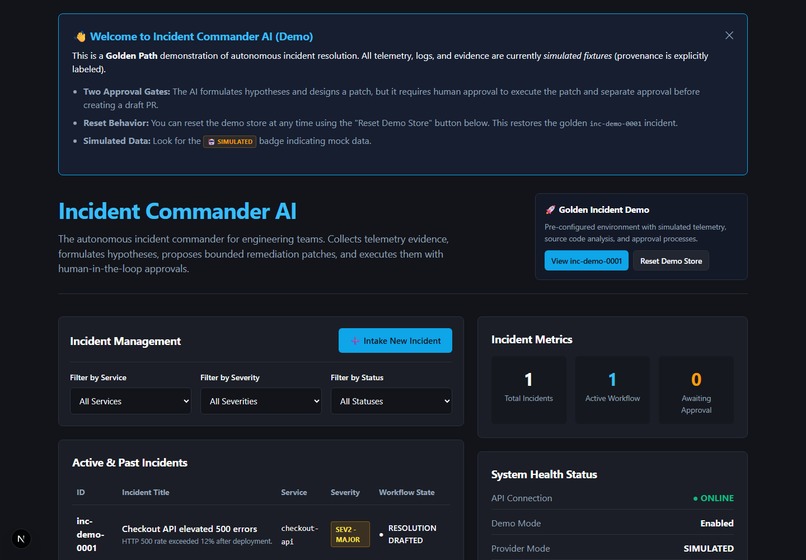Click the Next.js round logo icon
The image size is (806, 560).
(x=21, y=538)
